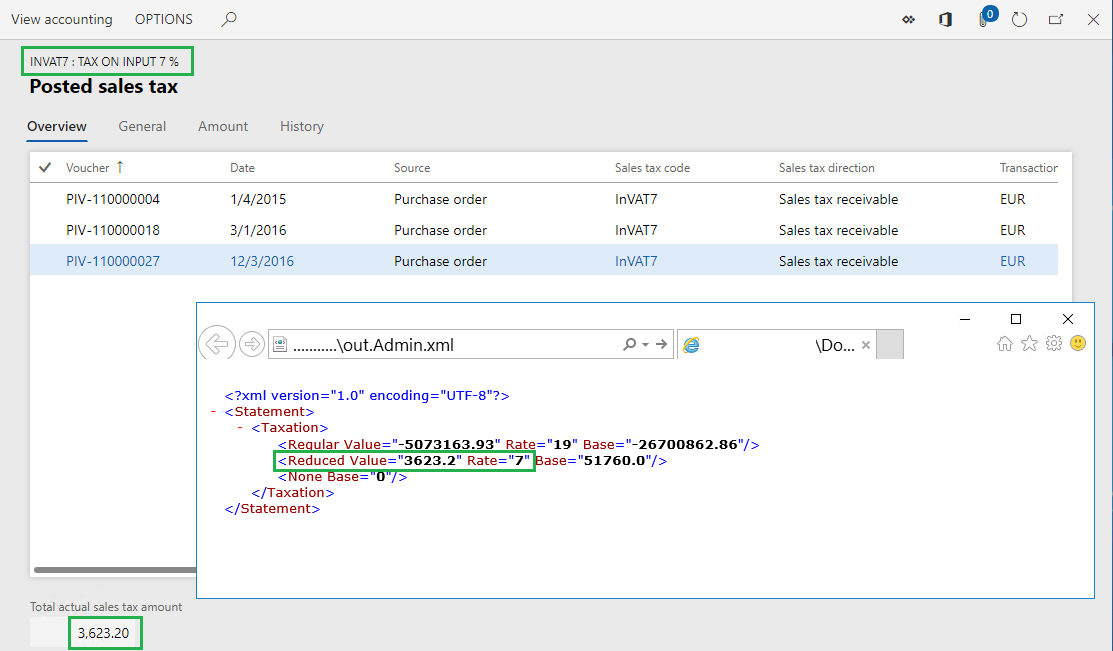The image size is (1113, 651).
Task: Click View accounting menu
Action: pos(62,19)
